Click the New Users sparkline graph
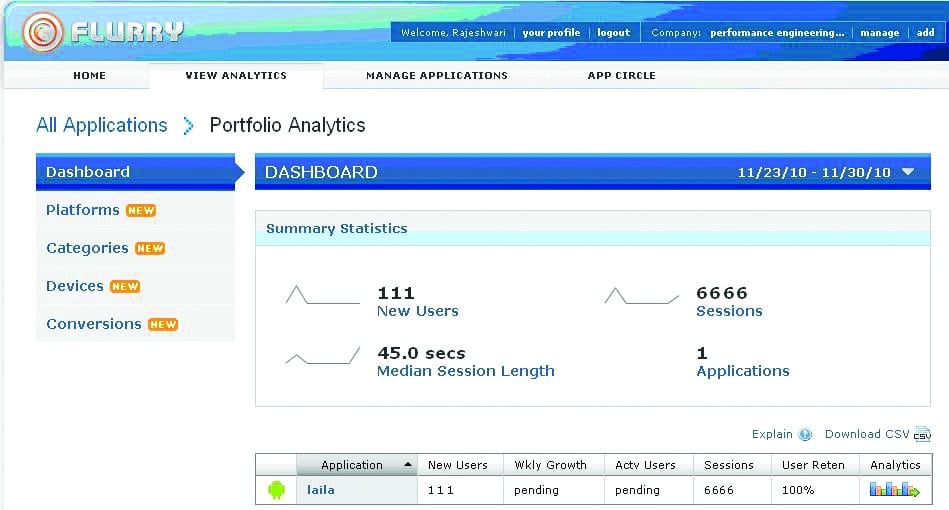Viewport: 949px width, 510px height. 322,296
